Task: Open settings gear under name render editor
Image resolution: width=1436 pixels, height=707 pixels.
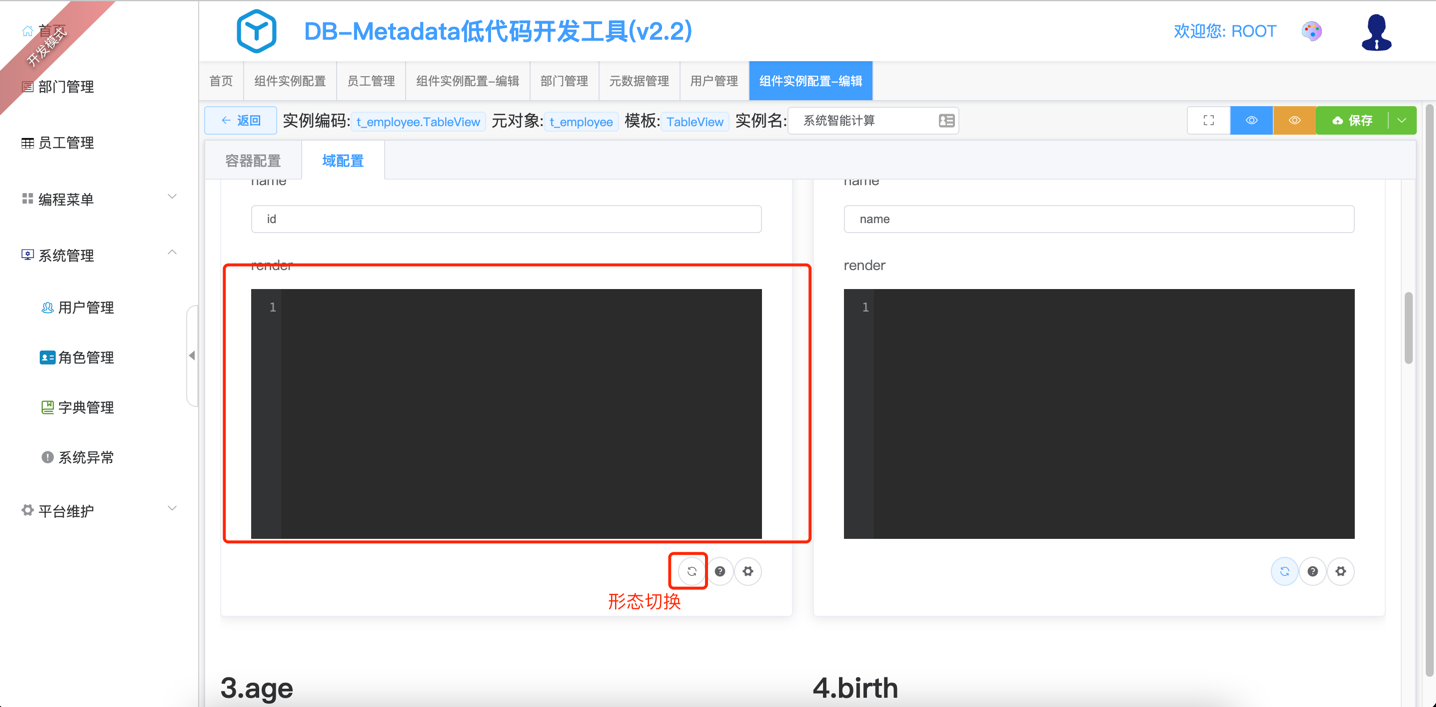Action: point(1341,572)
